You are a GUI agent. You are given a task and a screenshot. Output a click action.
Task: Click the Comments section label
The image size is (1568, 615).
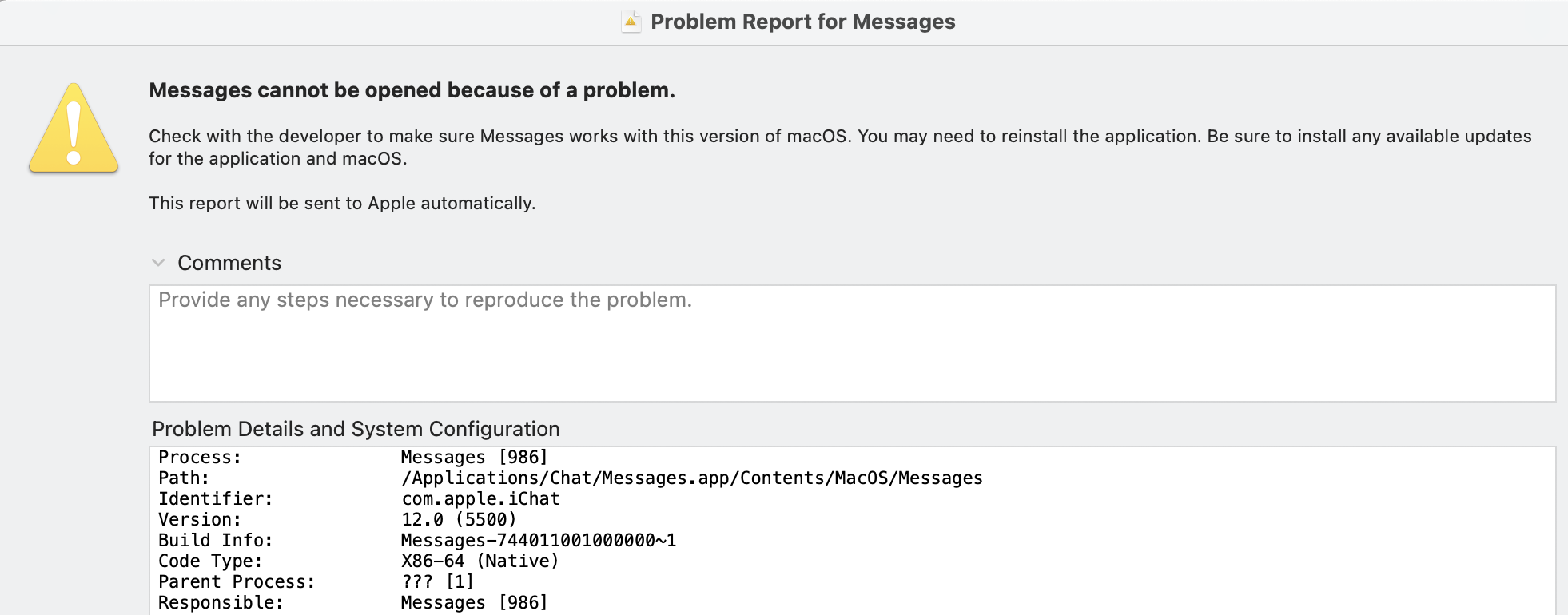pos(229,263)
